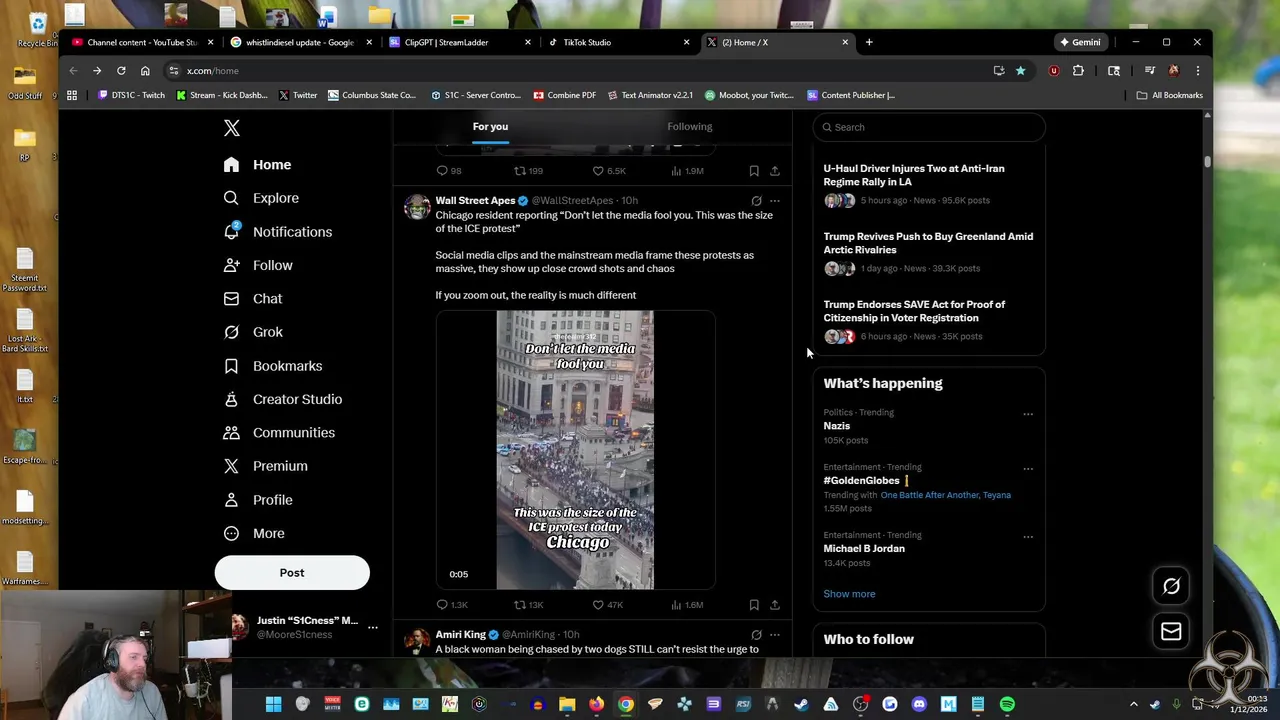Screen dimensions: 1280x720
Task: Click the x.com/home address bar
Action: [580, 71]
